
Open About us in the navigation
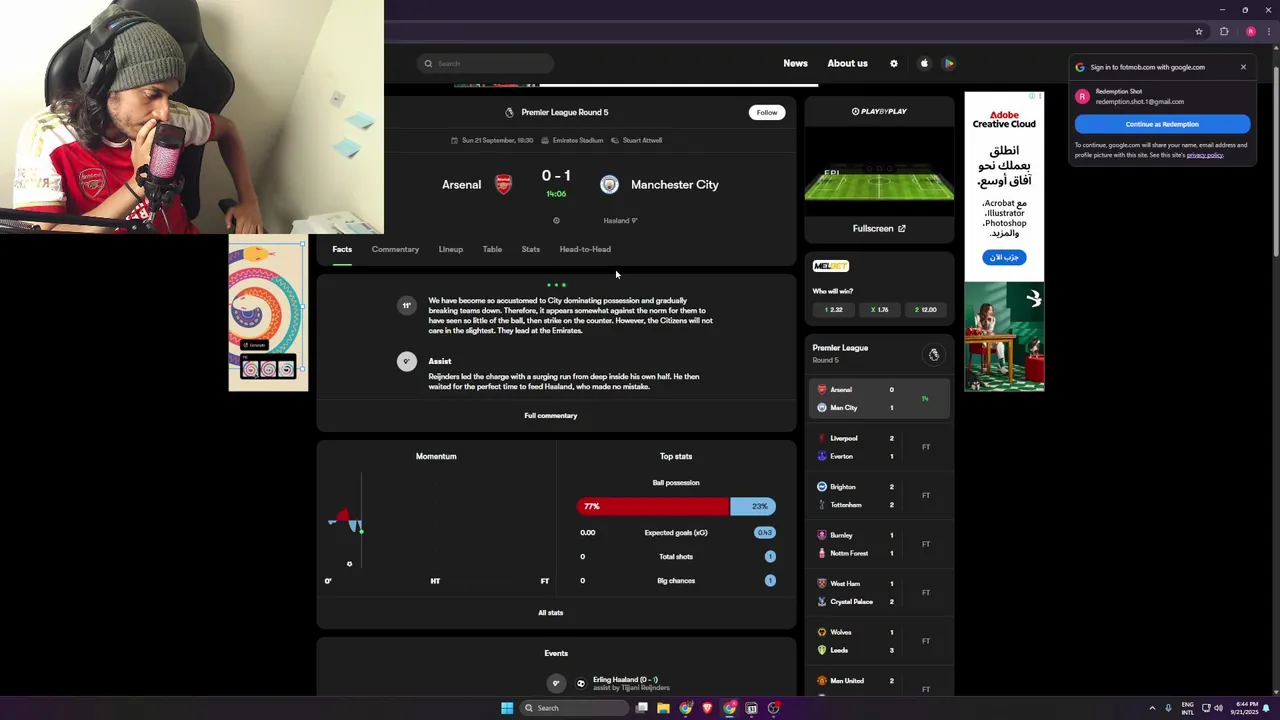point(847,63)
